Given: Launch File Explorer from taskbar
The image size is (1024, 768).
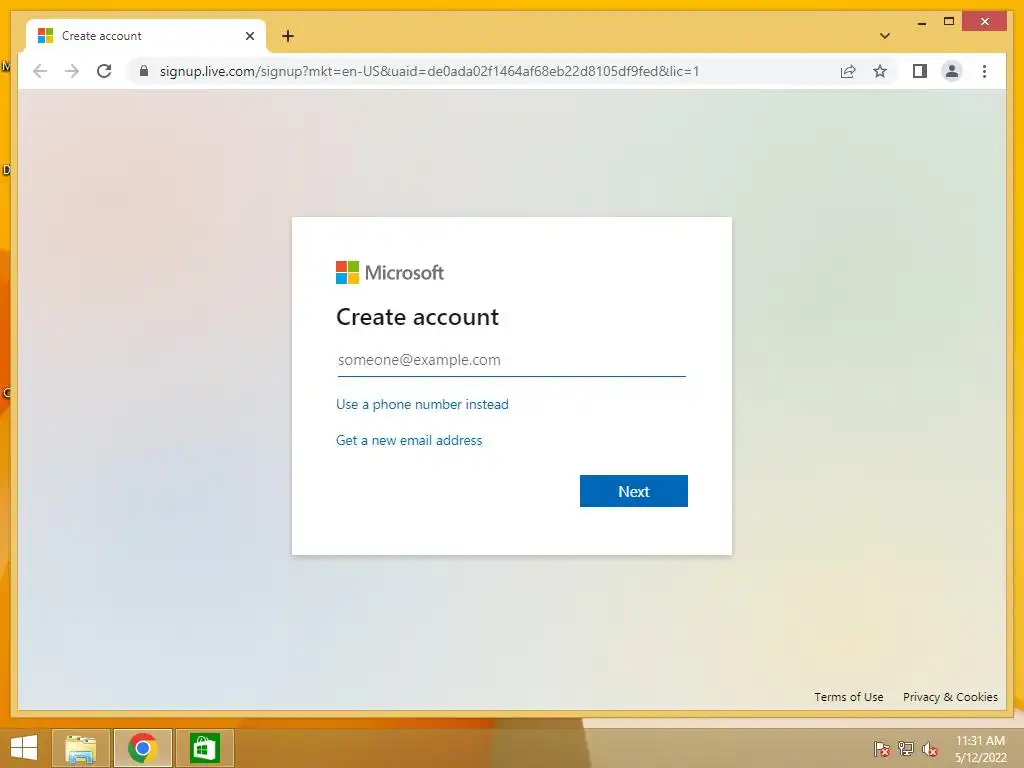Looking at the screenshot, I should point(81,748).
